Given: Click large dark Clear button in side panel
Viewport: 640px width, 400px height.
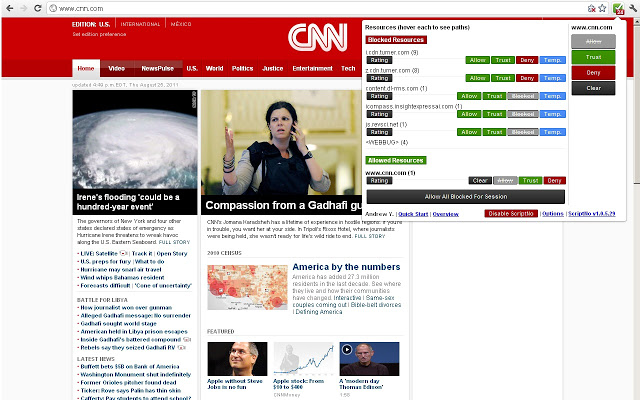Looking at the screenshot, I should [593, 88].
